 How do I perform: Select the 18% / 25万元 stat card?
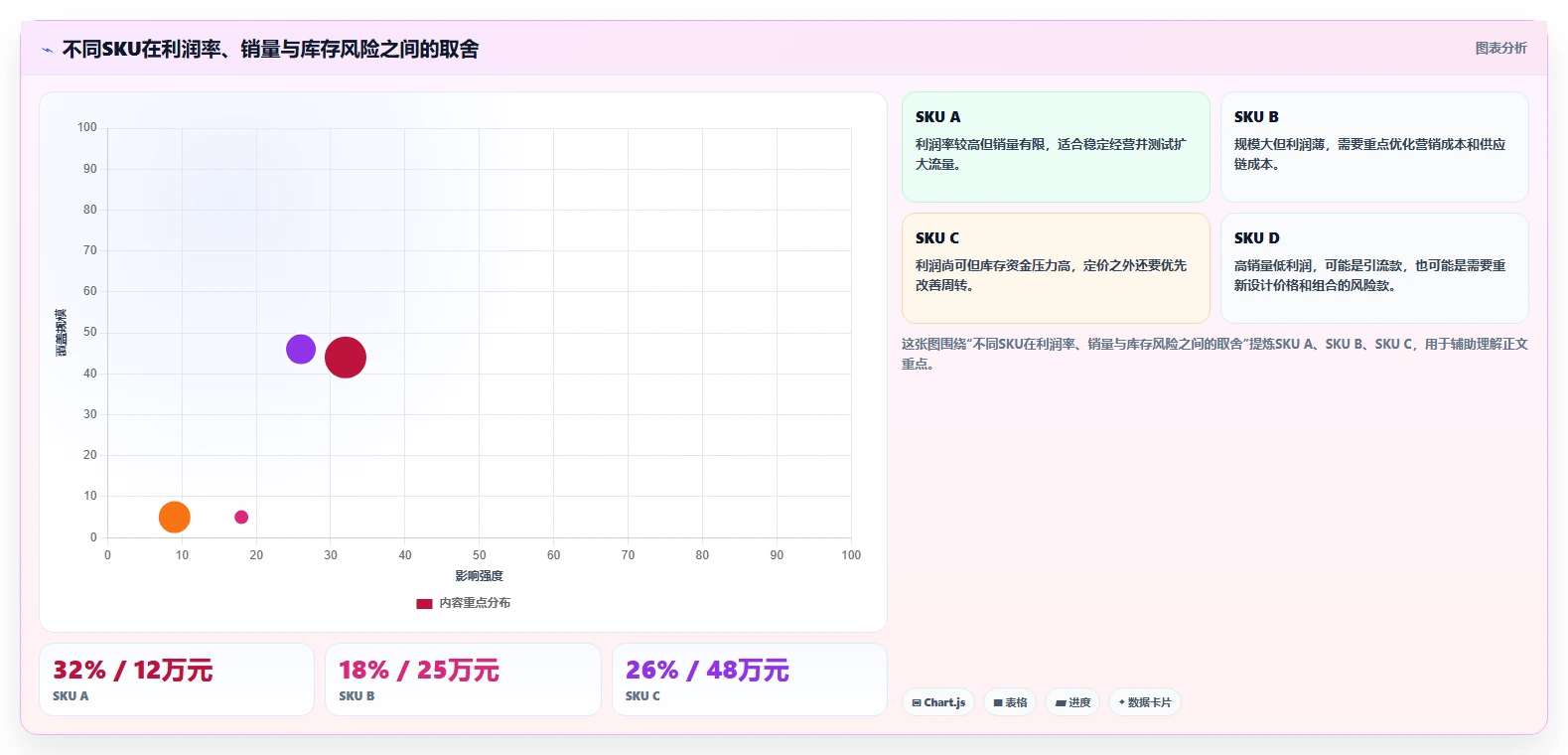click(463, 679)
